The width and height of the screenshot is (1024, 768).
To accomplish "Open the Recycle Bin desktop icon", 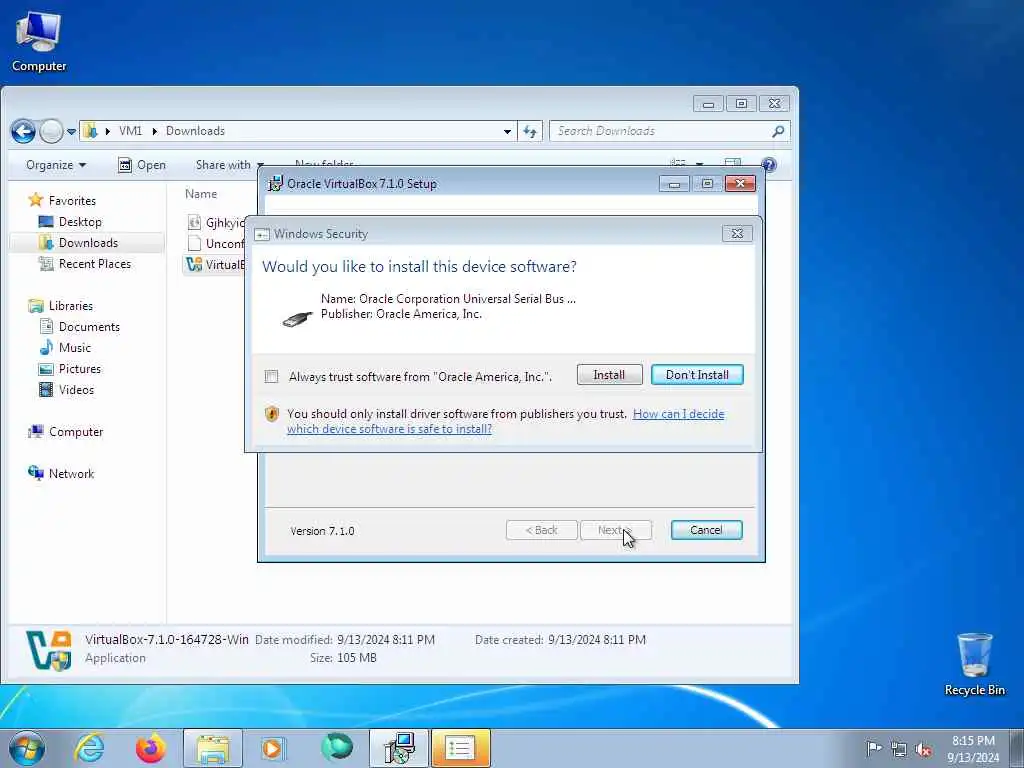I will 974,665.
